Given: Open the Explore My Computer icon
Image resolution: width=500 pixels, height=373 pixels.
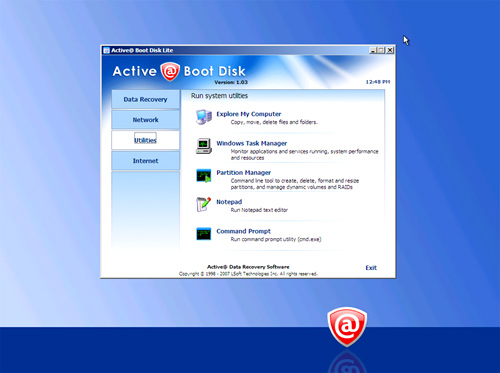Looking at the screenshot, I should coord(204,117).
